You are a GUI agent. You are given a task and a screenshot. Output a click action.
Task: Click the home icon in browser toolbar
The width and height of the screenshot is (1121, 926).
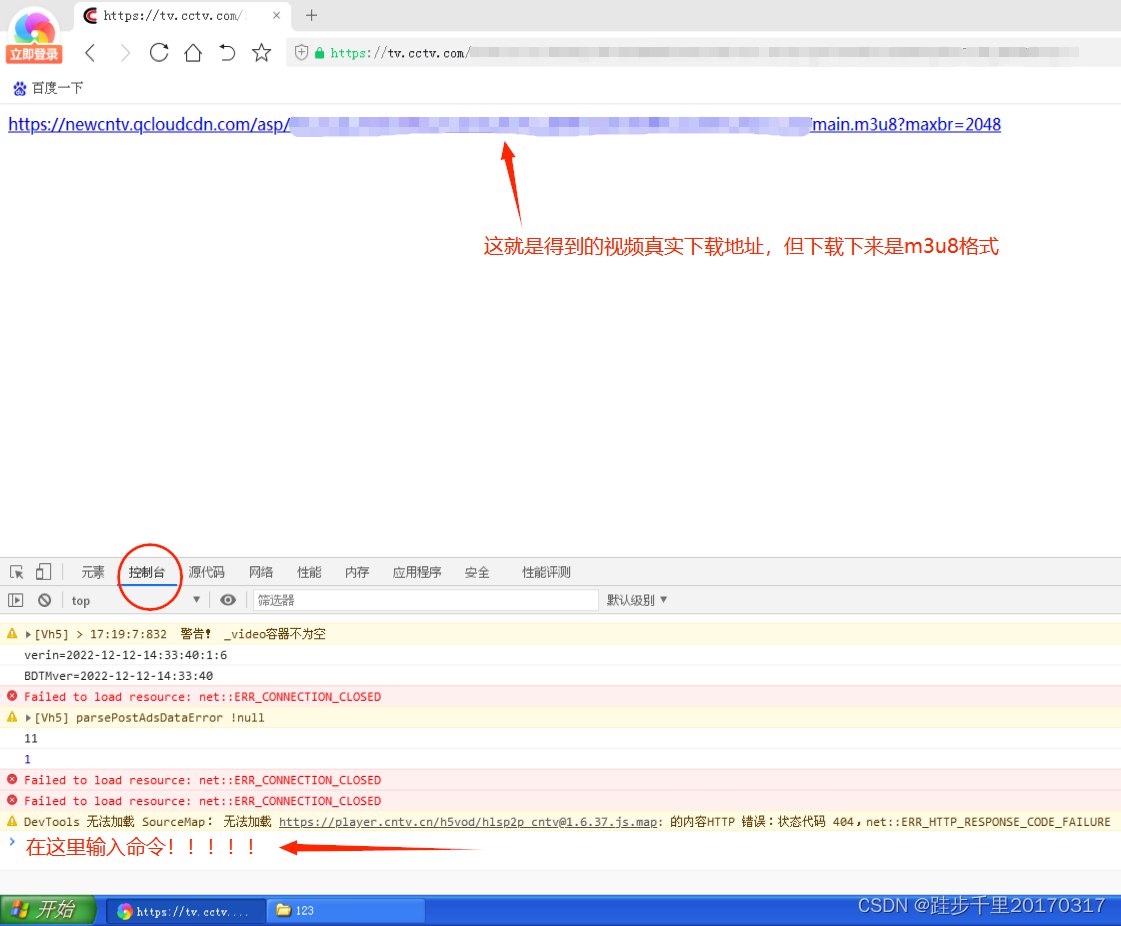[193, 51]
